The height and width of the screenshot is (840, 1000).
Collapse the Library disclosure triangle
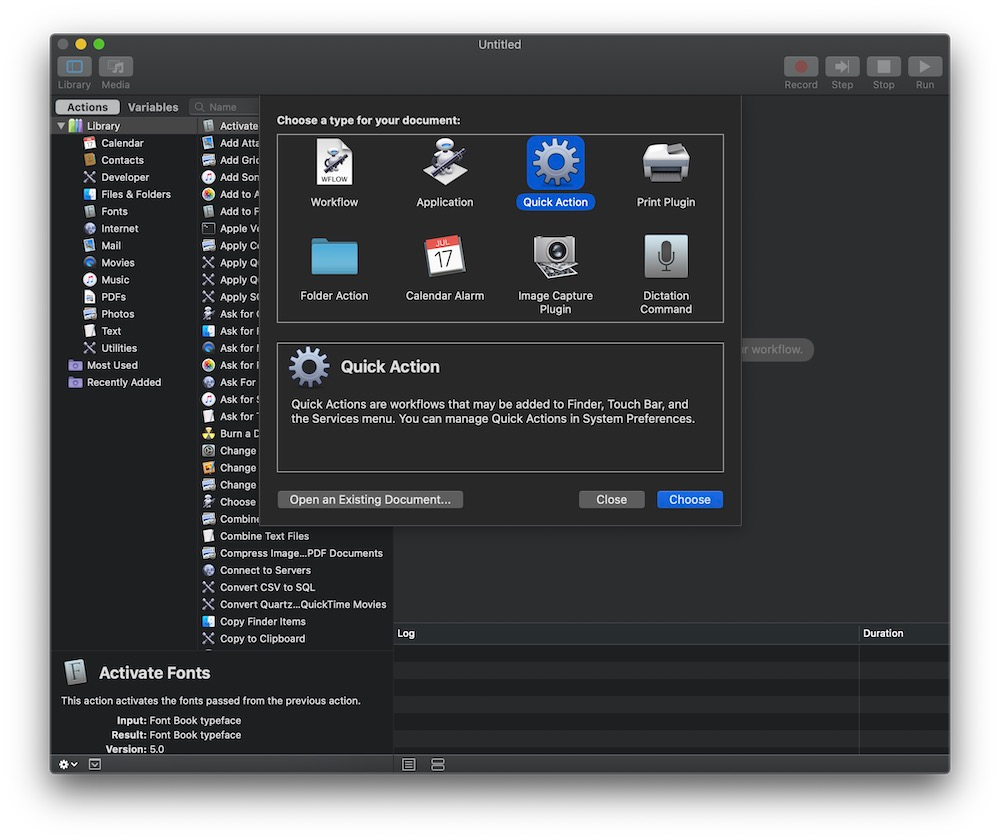61,126
